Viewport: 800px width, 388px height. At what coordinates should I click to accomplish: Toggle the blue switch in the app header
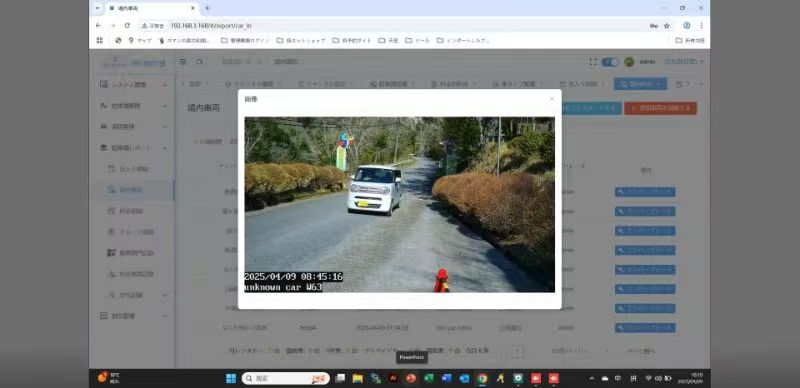[x=610, y=62]
